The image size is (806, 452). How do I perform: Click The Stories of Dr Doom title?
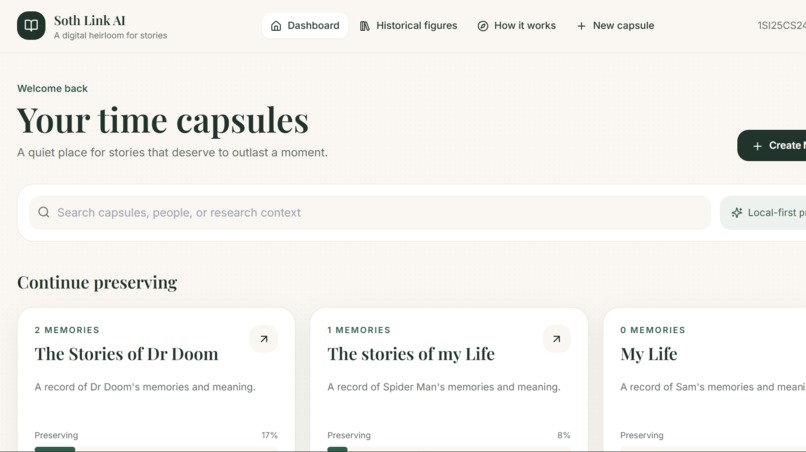pyautogui.click(x=126, y=354)
